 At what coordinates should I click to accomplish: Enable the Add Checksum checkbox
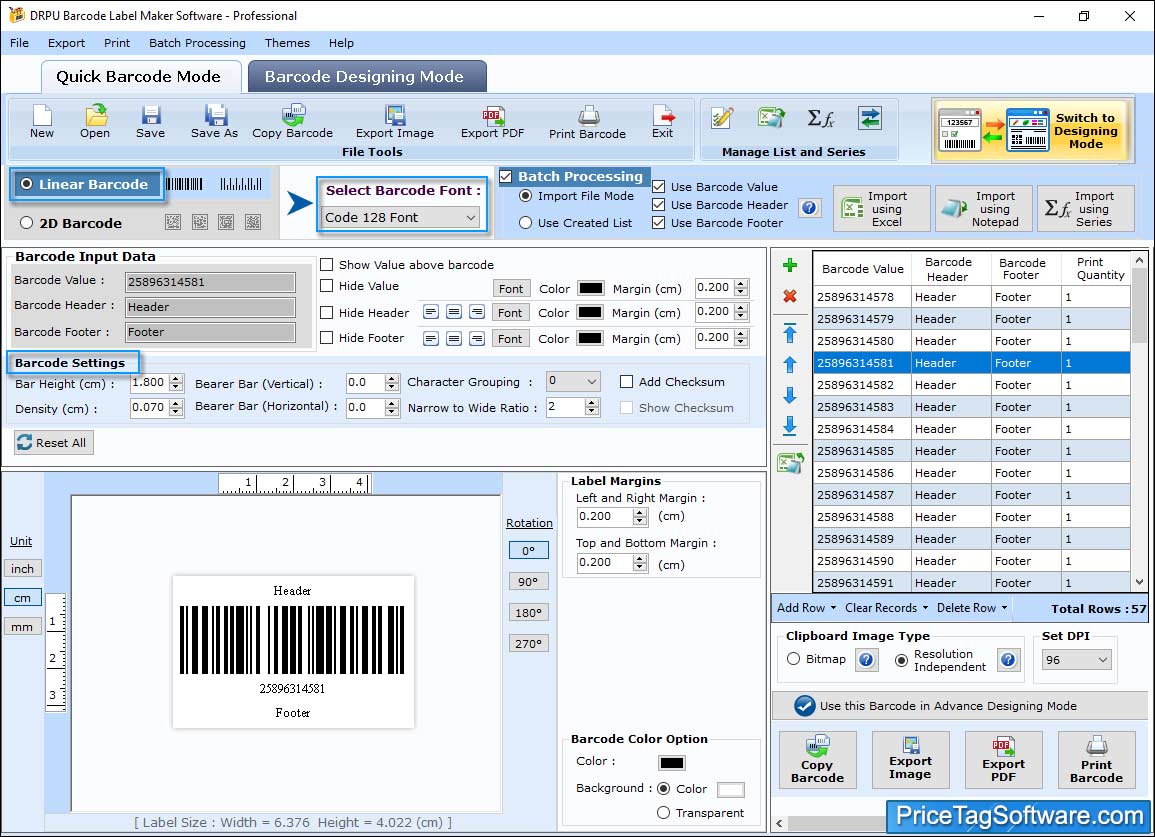[626, 382]
